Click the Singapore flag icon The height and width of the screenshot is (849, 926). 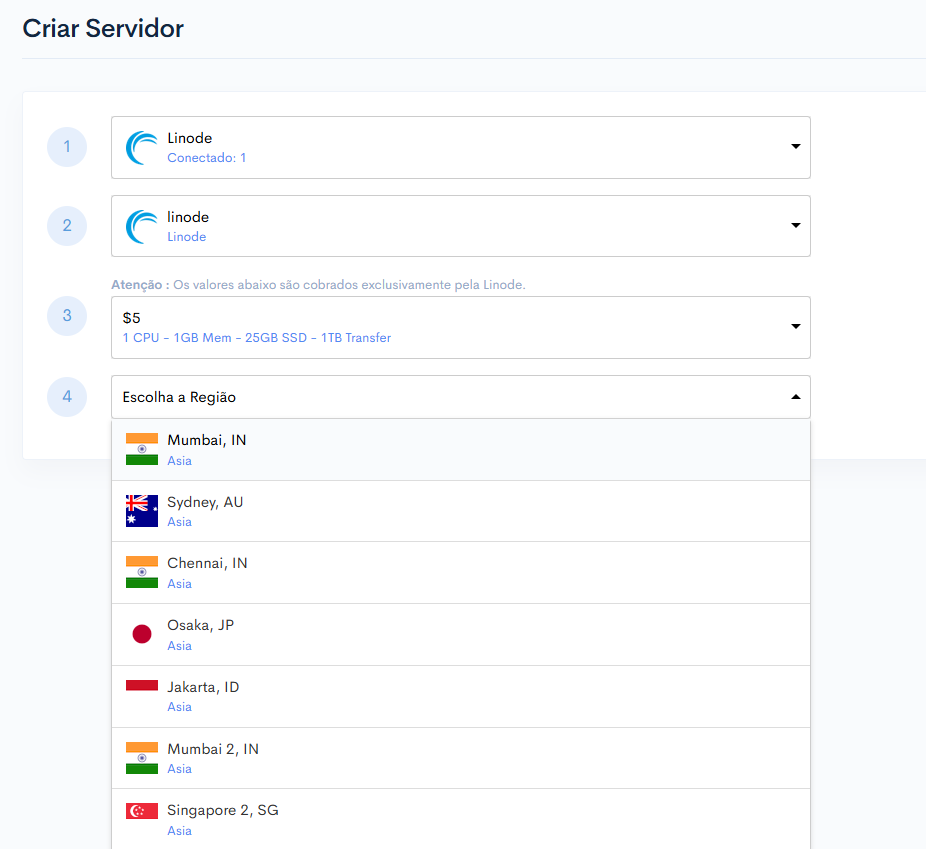click(x=142, y=811)
